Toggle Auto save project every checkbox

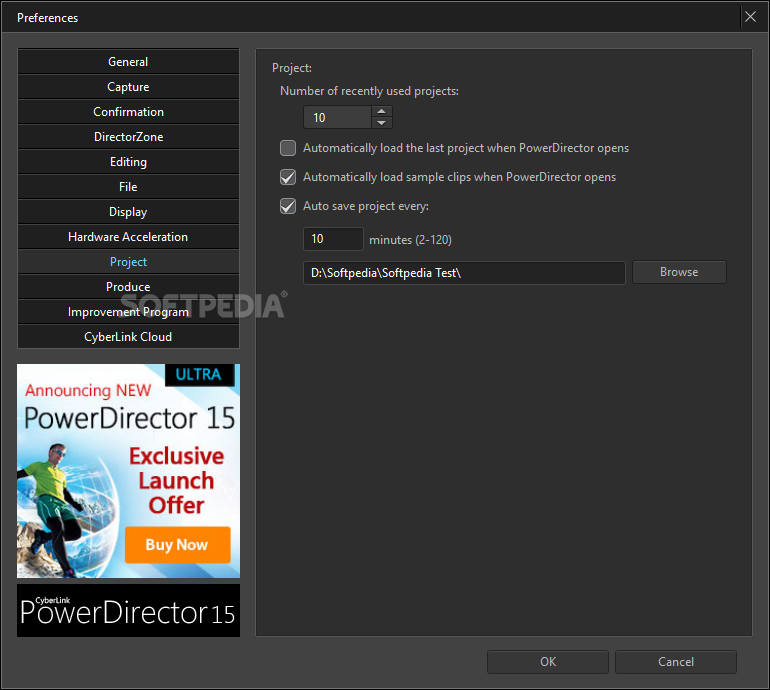click(x=288, y=206)
